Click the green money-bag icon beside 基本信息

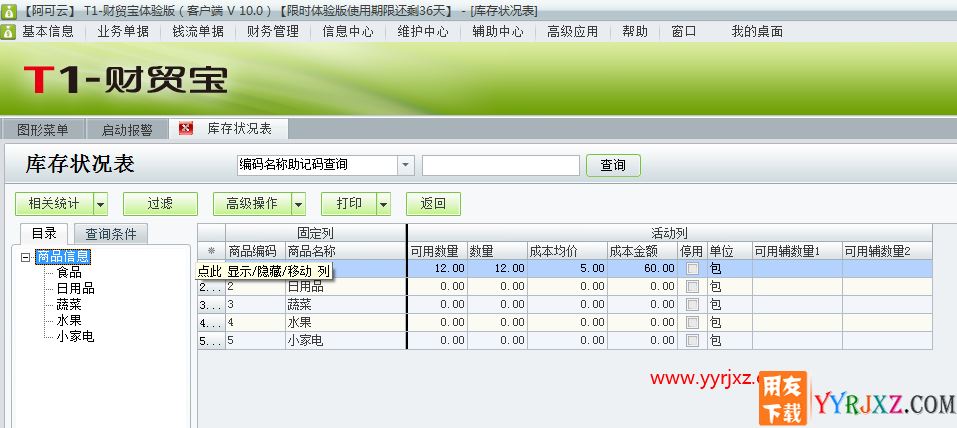tap(8, 32)
